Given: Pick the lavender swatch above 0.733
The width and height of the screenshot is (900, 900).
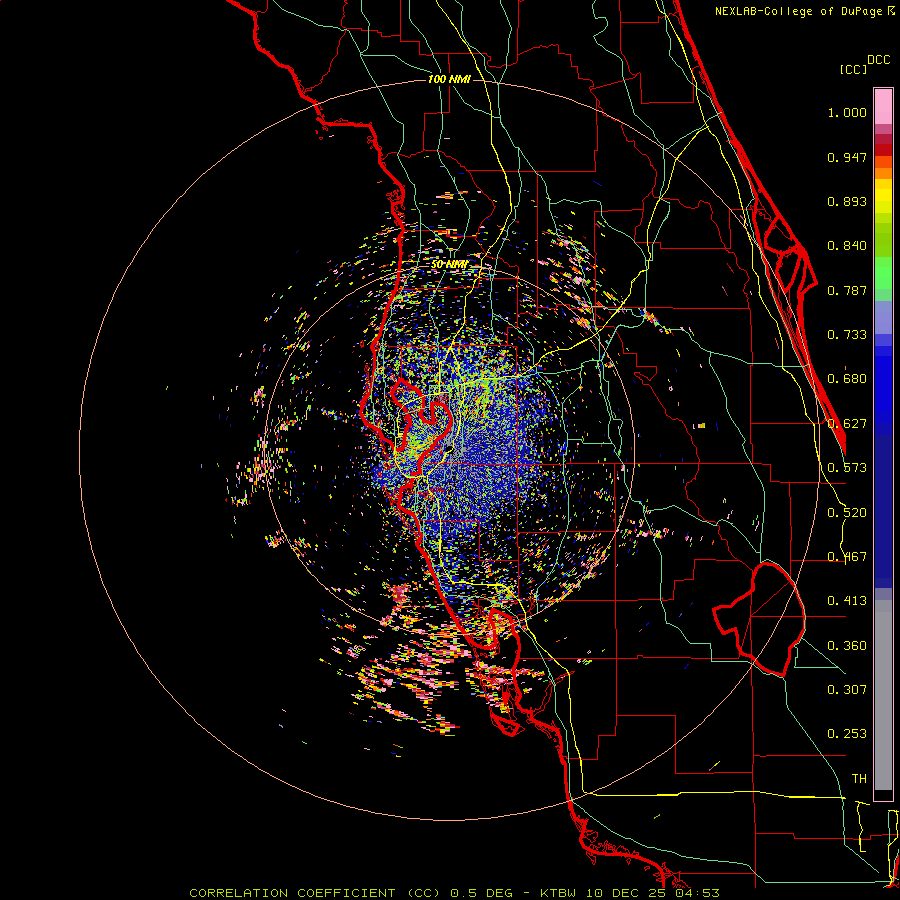Looking at the screenshot, I should click(x=883, y=317).
